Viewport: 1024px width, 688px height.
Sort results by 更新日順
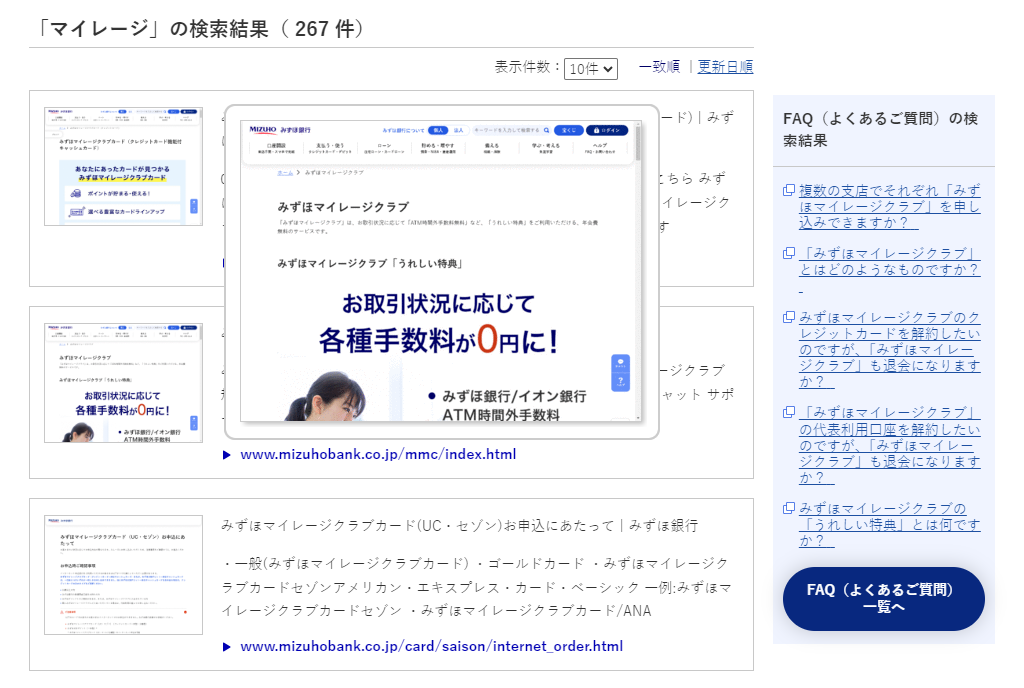pos(725,67)
